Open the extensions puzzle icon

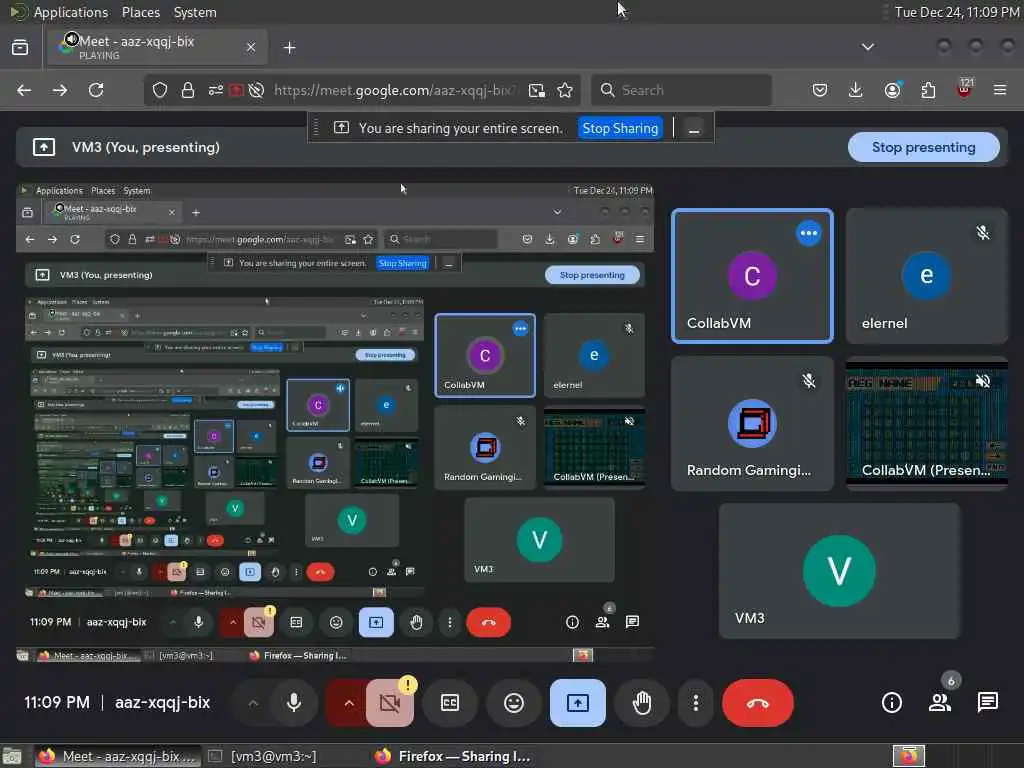click(x=928, y=90)
